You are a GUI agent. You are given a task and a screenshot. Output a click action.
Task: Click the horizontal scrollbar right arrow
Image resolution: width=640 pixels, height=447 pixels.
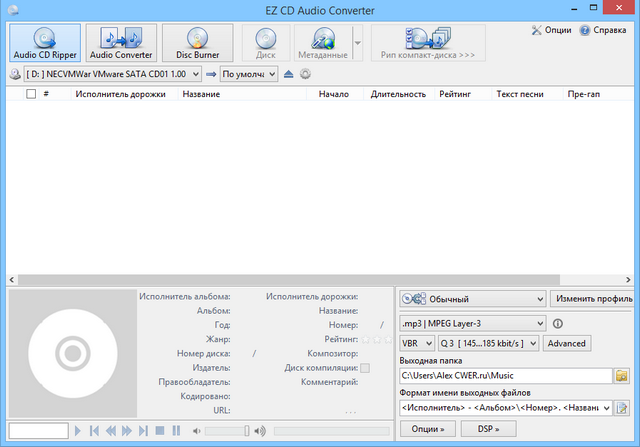pos(628,280)
